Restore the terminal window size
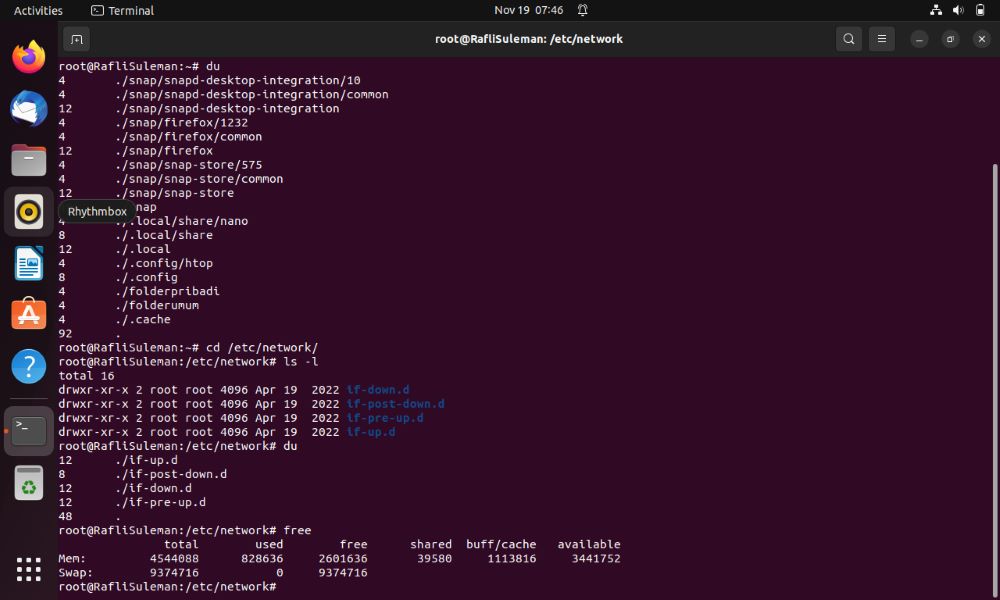 click(950, 40)
